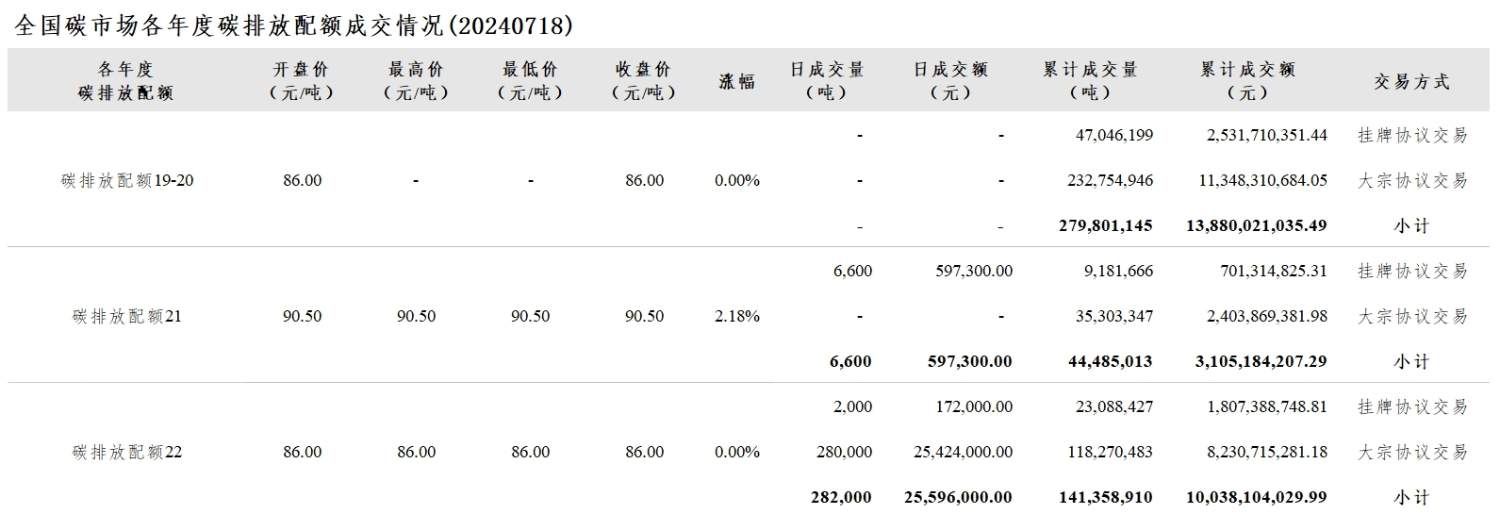Click the 收盘价 column header

point(644,81)
